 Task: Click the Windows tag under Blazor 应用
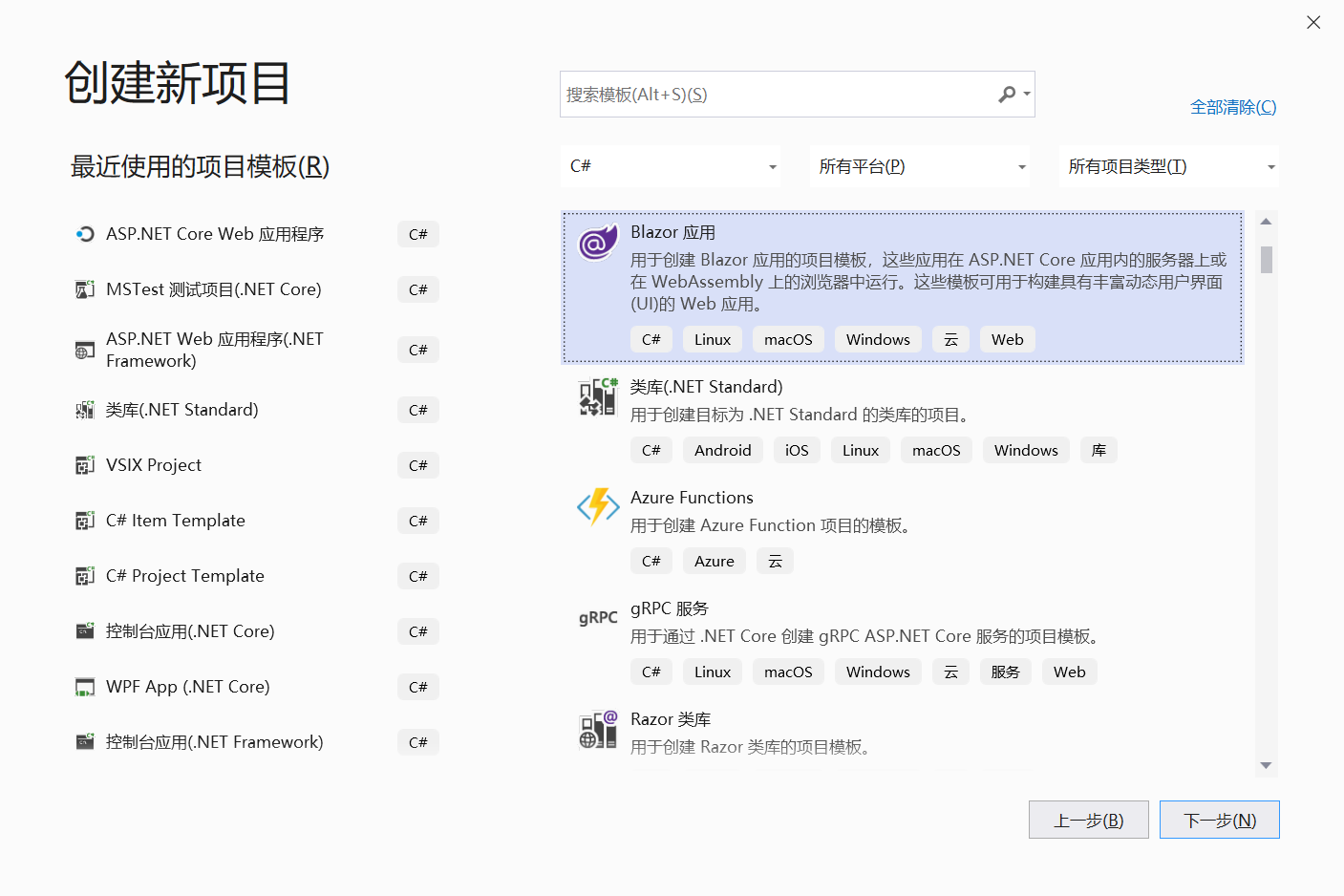tap(877, 339)
